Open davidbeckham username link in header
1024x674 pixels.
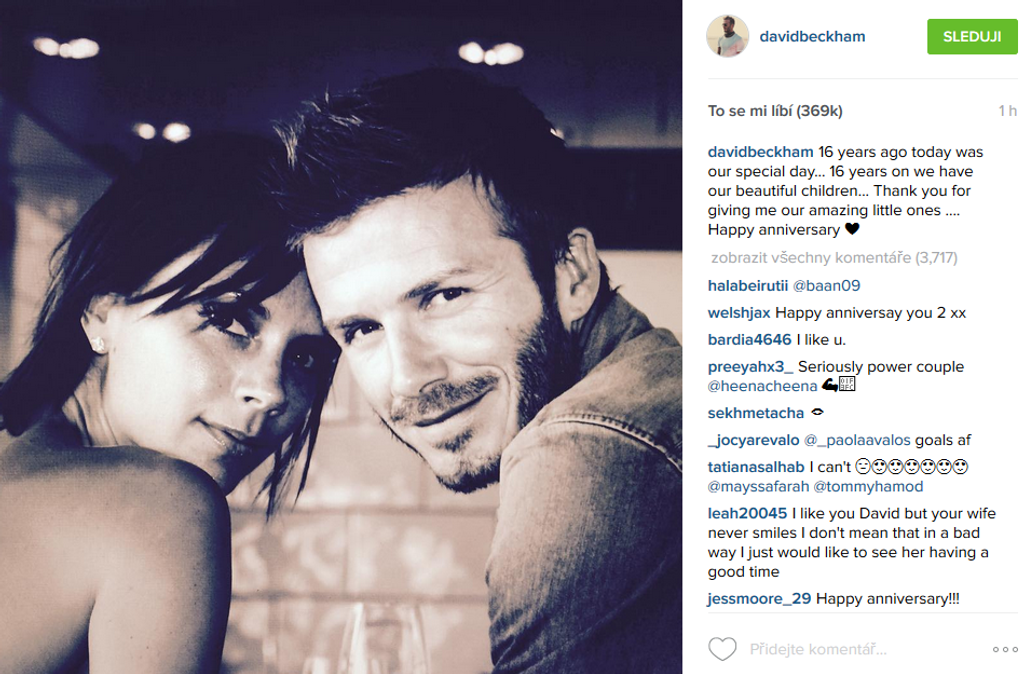click(812, 37)
